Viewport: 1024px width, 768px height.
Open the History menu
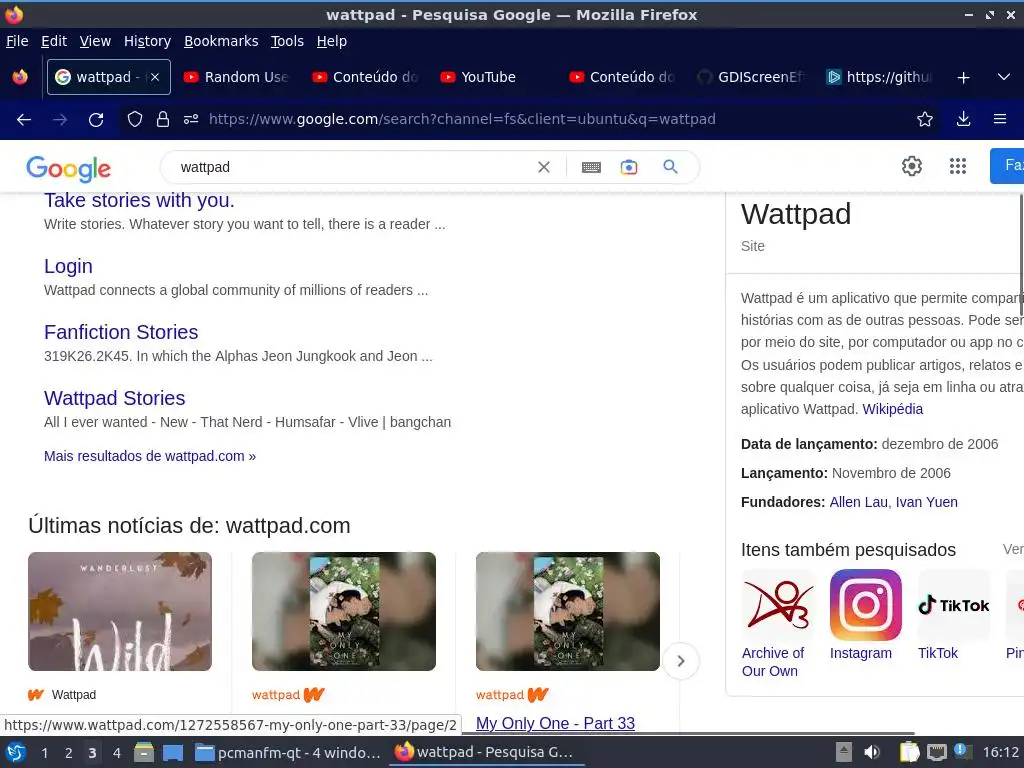(x=147, y=41)
